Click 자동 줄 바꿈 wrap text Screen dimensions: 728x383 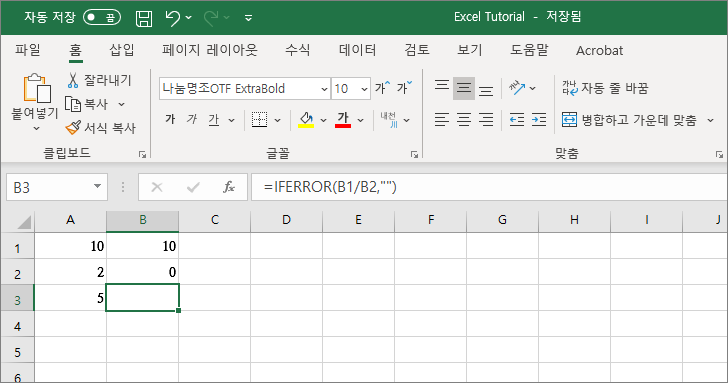point(605,88)
